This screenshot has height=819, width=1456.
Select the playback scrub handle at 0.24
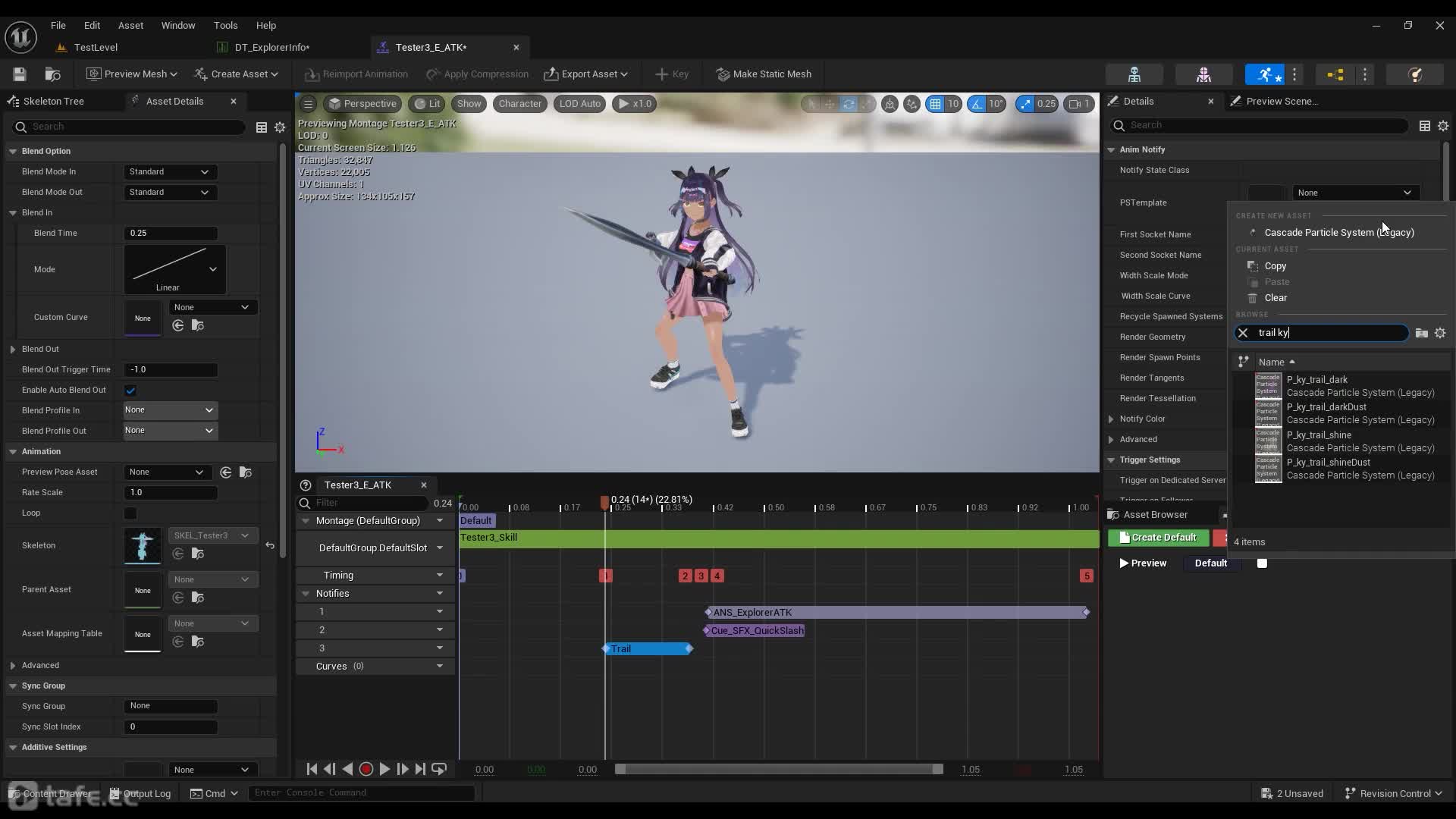pos(604,502)
